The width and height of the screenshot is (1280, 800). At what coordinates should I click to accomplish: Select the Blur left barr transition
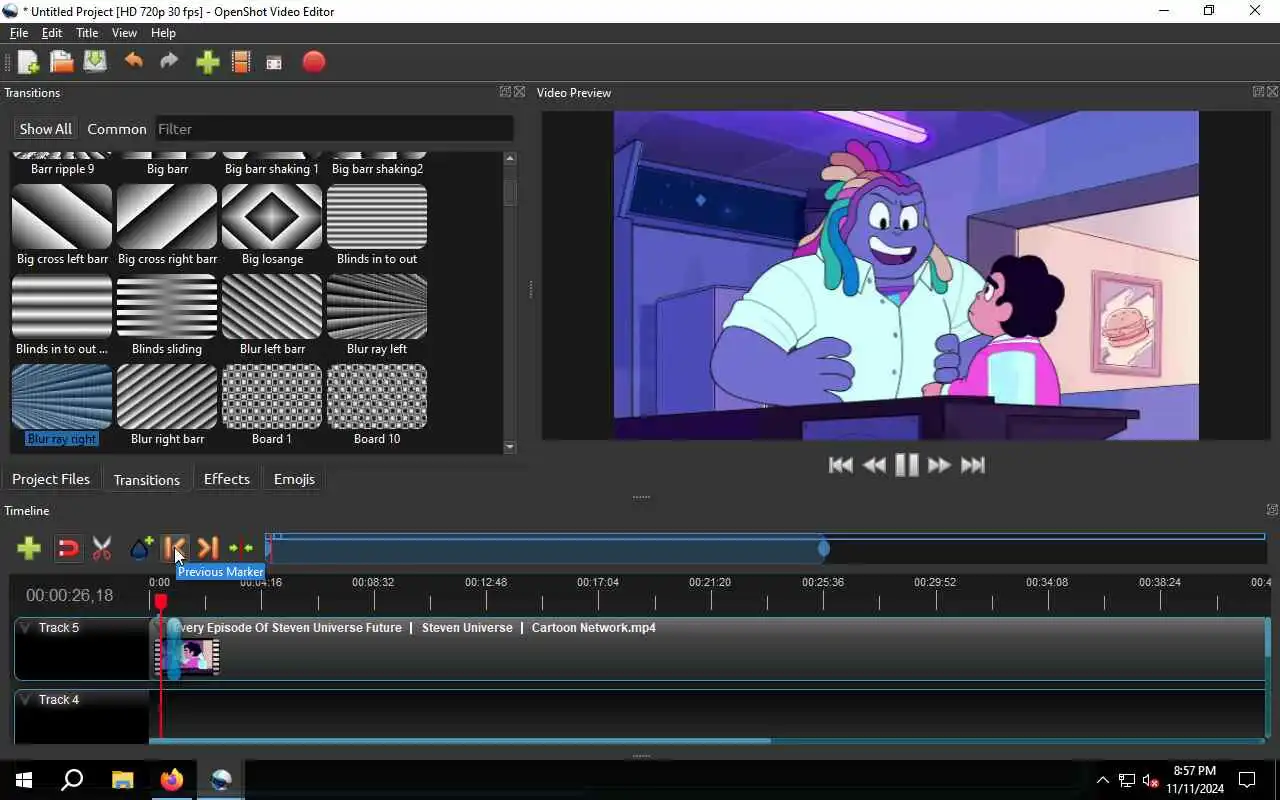click(272, 316)
